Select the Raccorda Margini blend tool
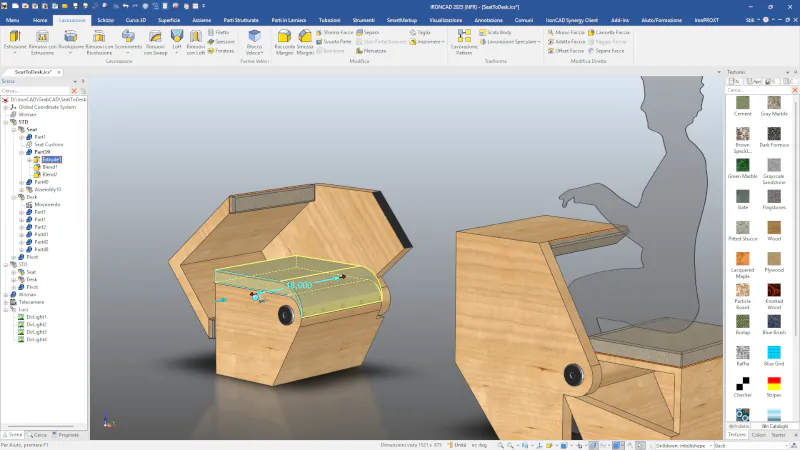Image resolution: width=800 pixels, height=450 pixels. coord(284,42)
